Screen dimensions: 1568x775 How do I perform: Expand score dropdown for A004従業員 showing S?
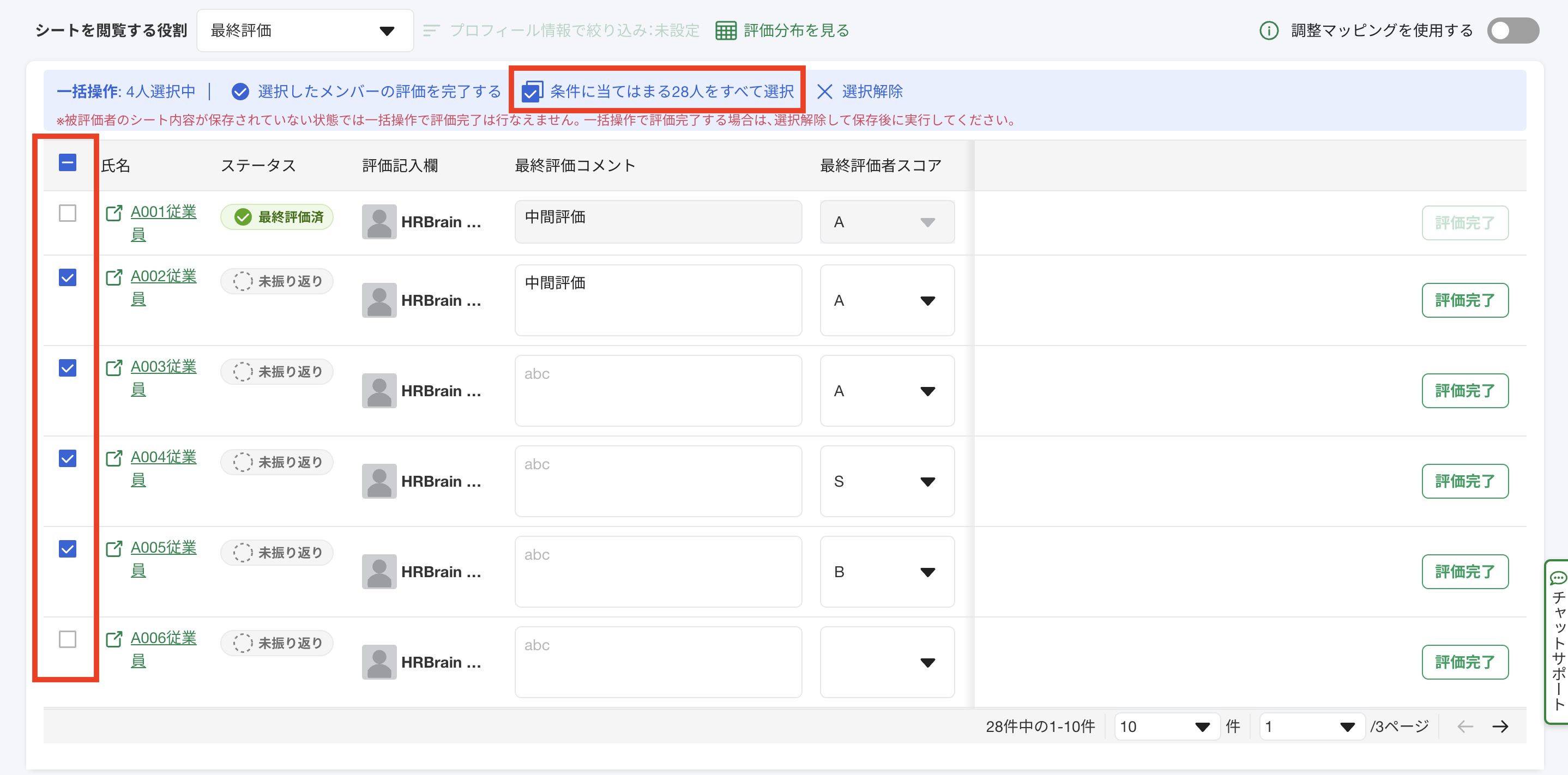pyautogui.click(x=886, y=481)
